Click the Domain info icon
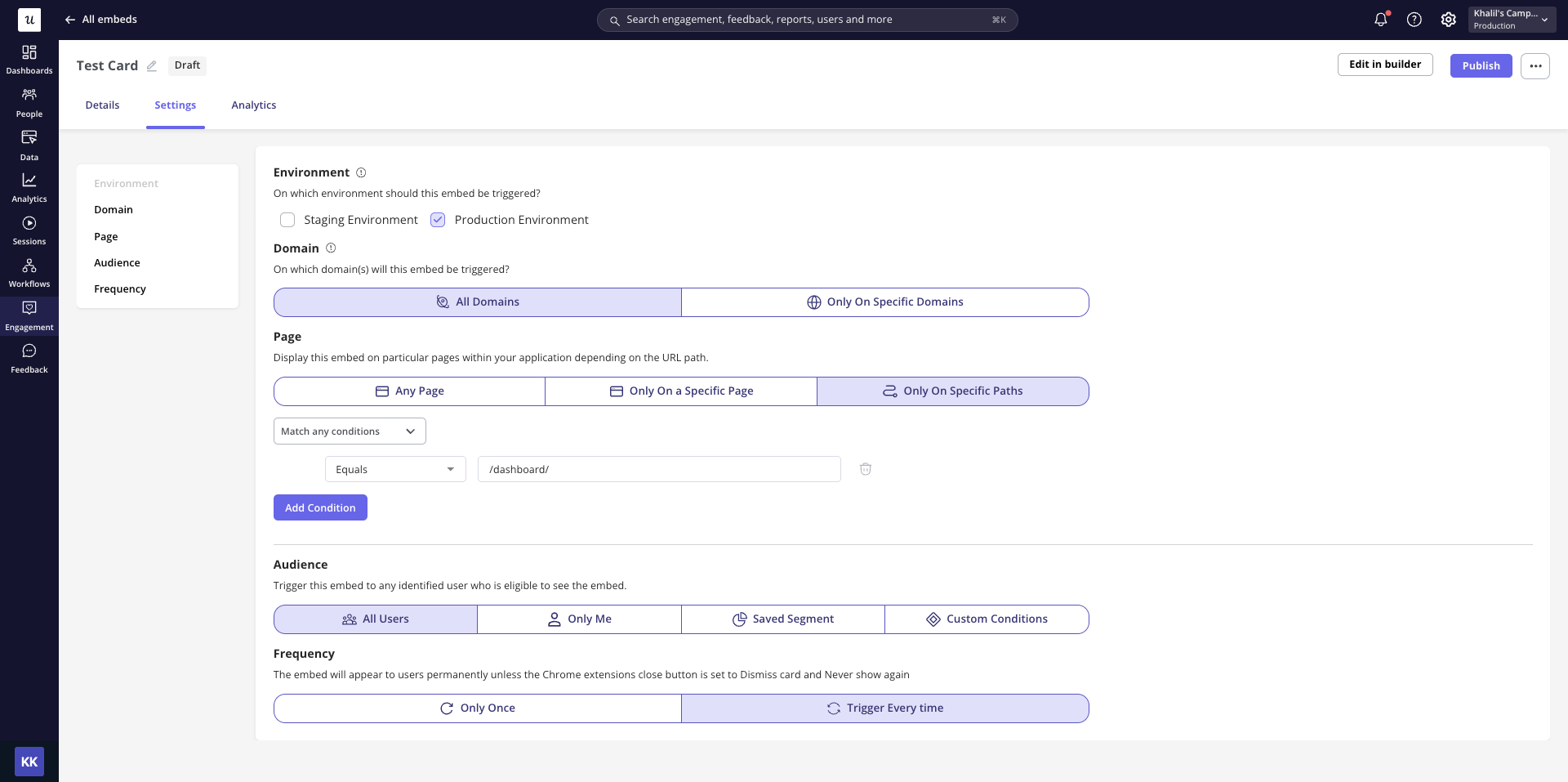Screen dimensions: 1568x782 coord(331,248)
